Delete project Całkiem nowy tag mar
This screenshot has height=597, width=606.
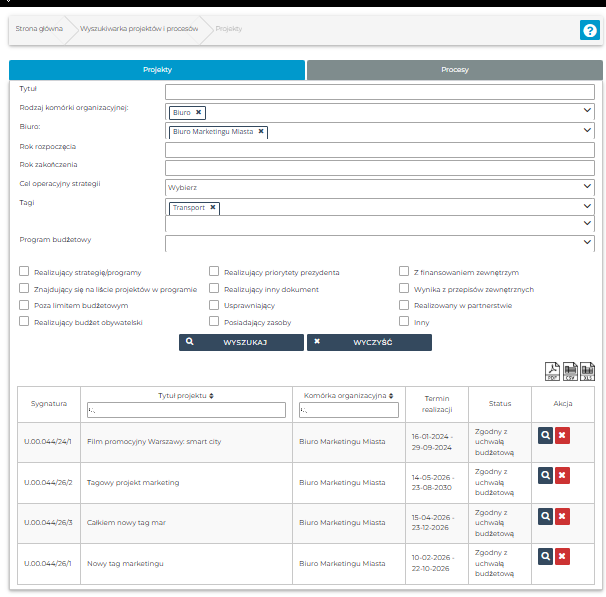(x=562, y=516)
